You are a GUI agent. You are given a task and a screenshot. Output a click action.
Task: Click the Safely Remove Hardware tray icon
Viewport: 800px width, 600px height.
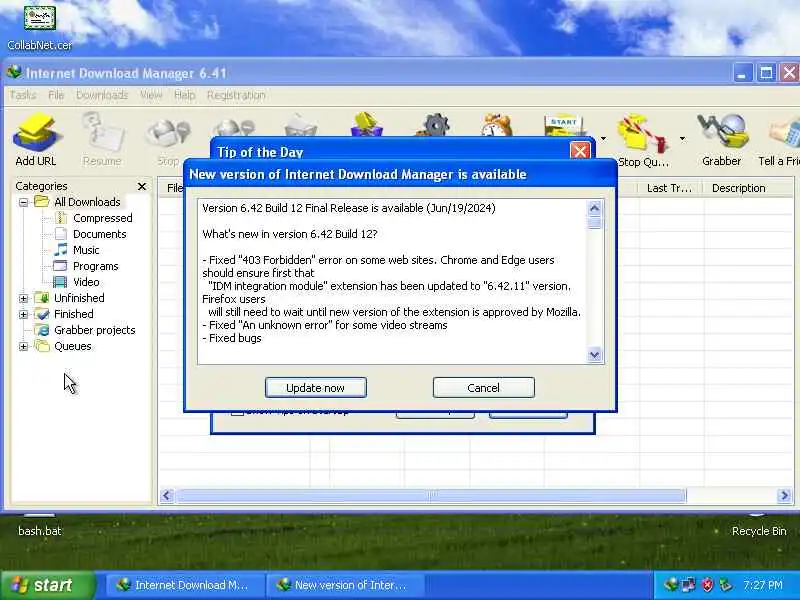pyautogui.click(x=725, y=585)
